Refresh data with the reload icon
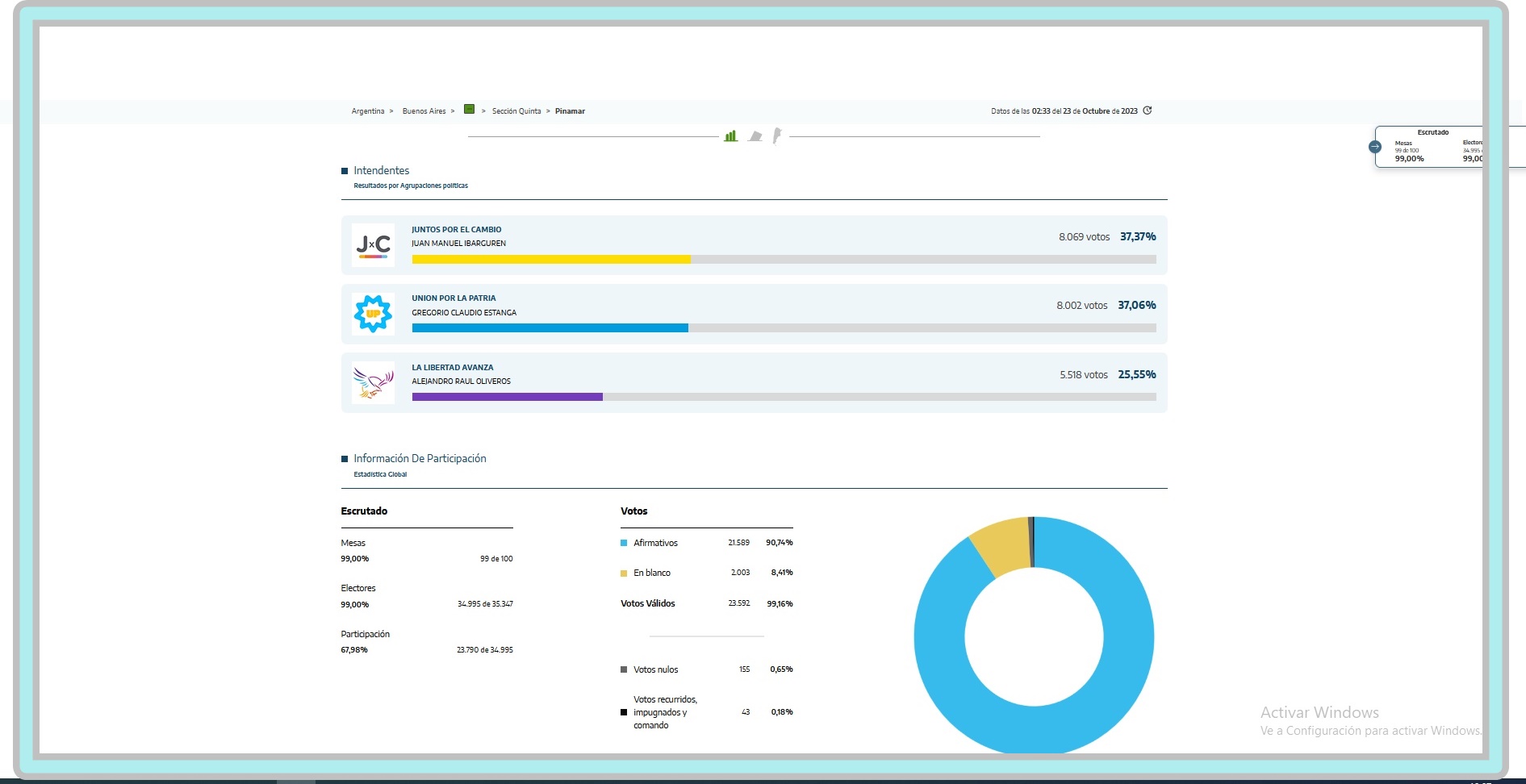The image size is (1526, 784). [1148, 111]
